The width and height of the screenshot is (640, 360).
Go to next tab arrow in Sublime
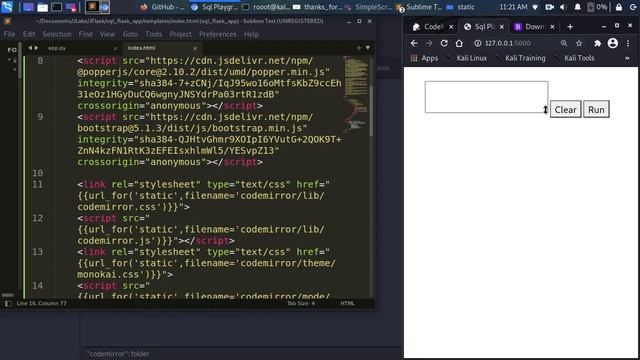point(36,48)
